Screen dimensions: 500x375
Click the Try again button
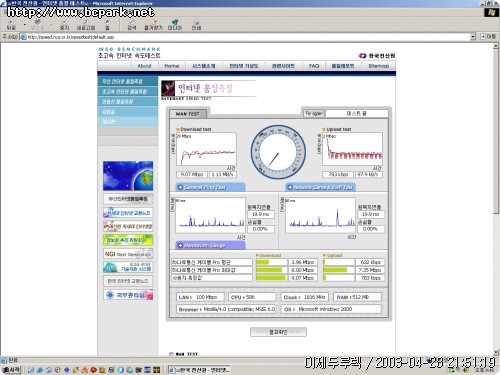tap(314, 113)
